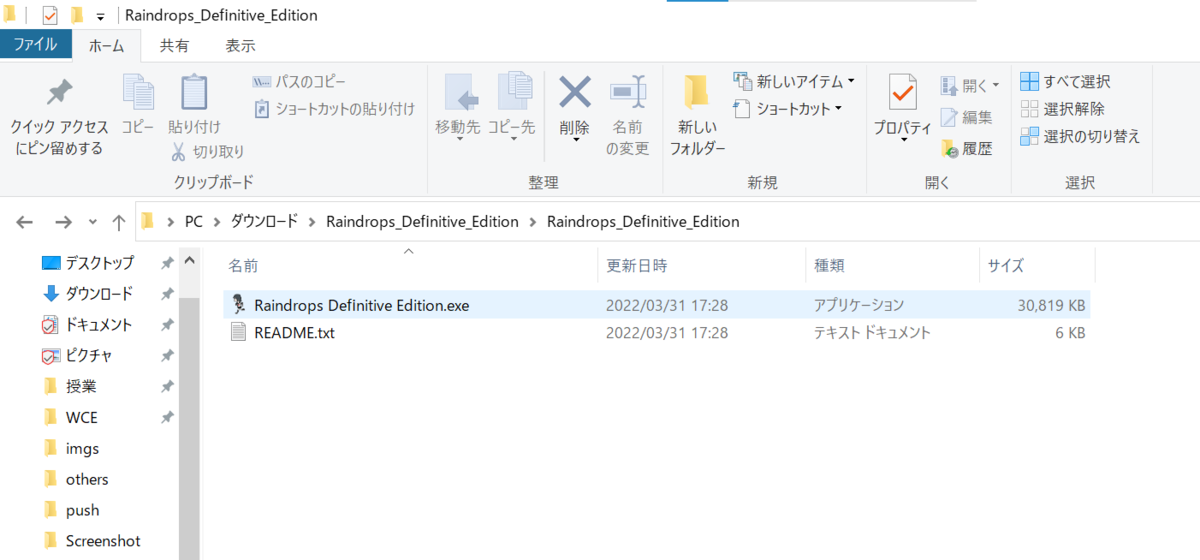Open the 授業 folder in the sidebar
The image size is (1200, 560).
(81, 387)
